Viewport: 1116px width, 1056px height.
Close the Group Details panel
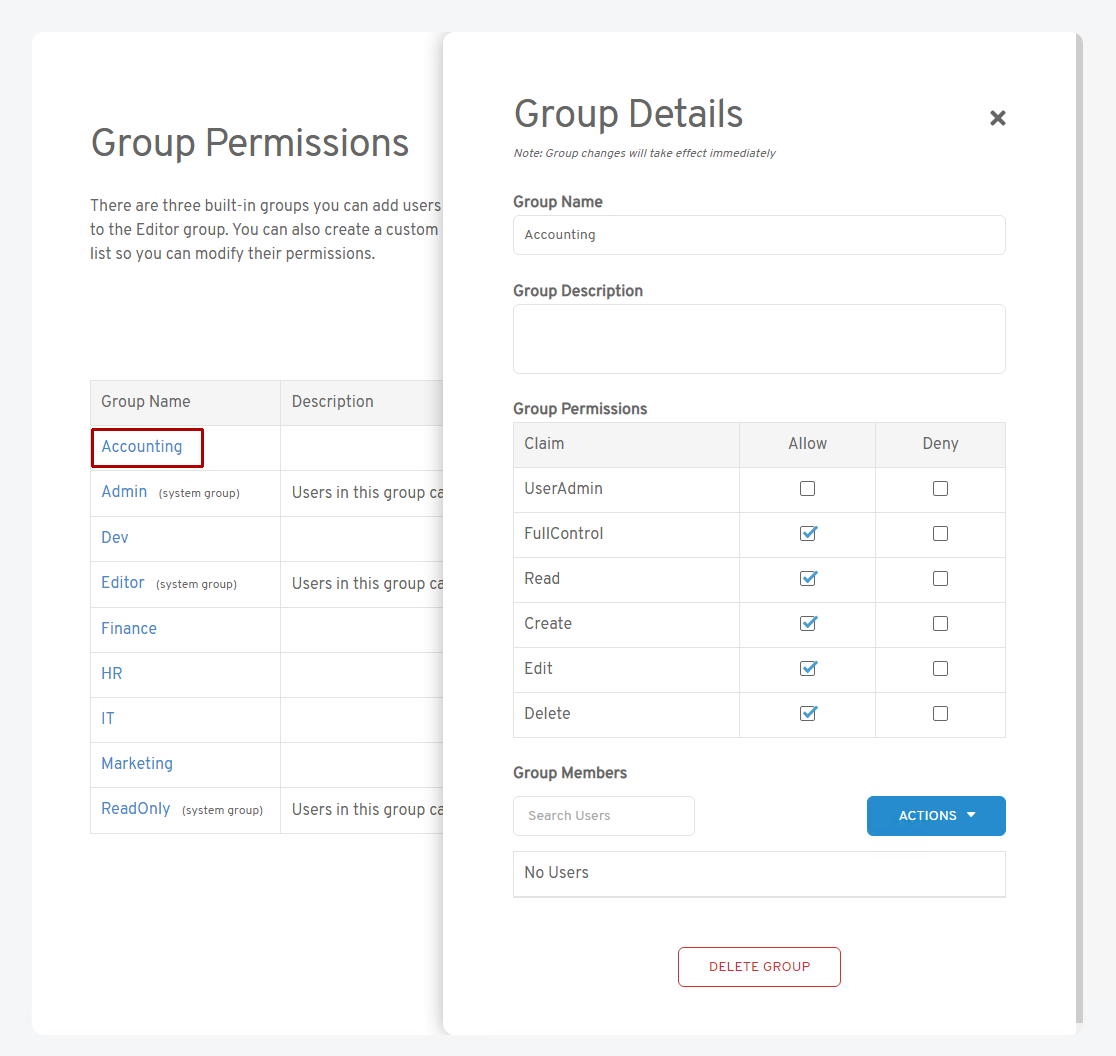click(997, 118)
